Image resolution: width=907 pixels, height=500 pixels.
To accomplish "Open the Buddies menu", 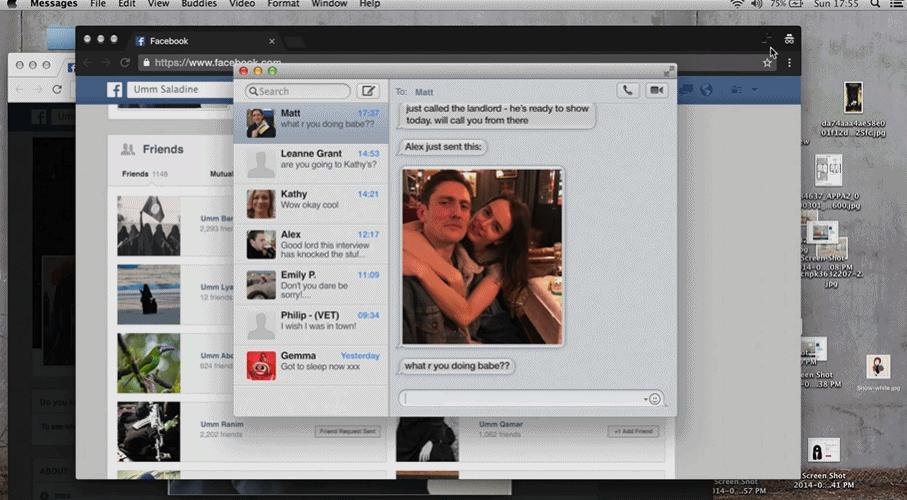I will point(200,4).
